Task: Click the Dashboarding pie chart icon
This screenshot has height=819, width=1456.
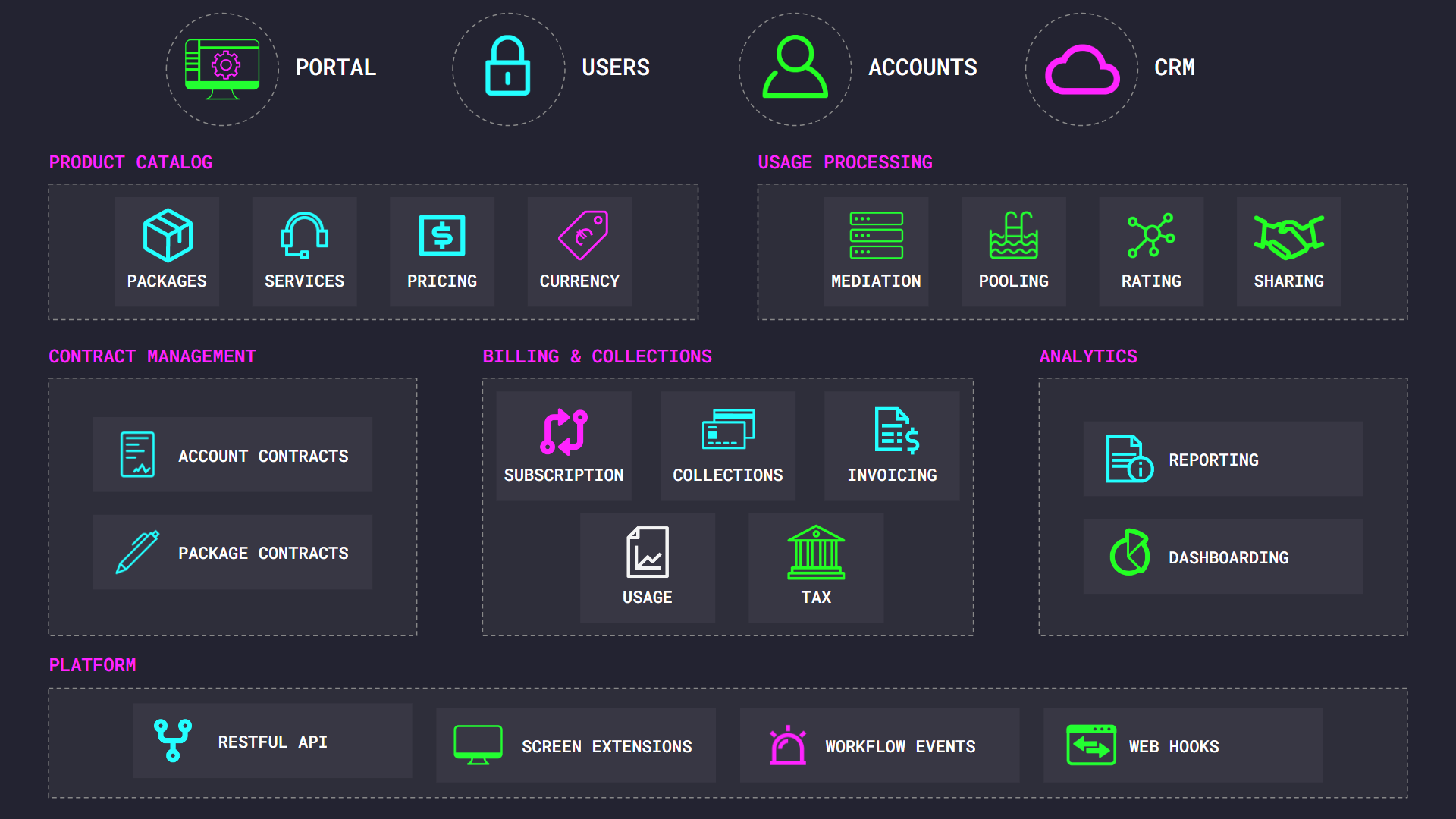Action: 1130,553
